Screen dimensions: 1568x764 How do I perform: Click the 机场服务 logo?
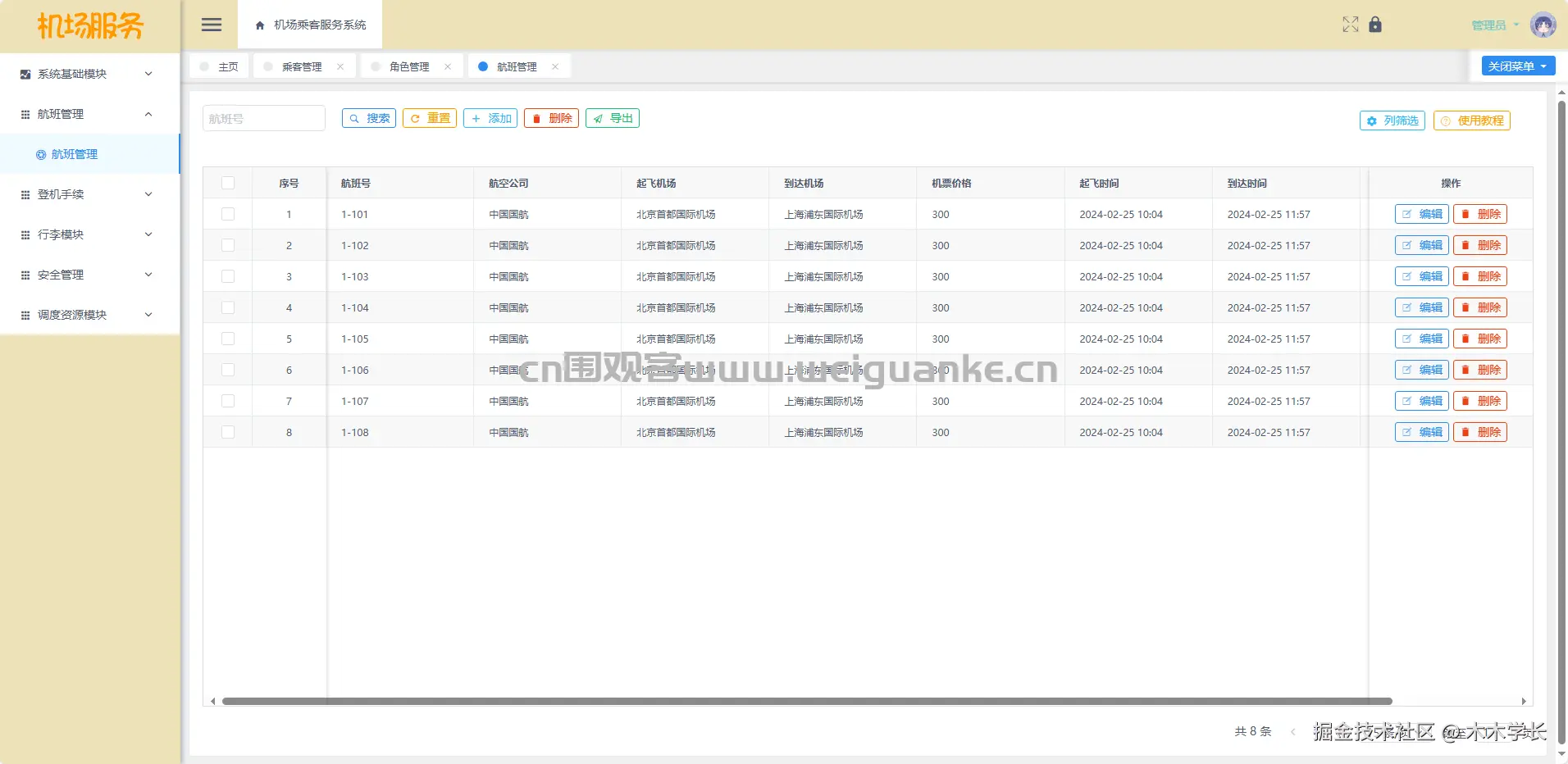point(90,26)
